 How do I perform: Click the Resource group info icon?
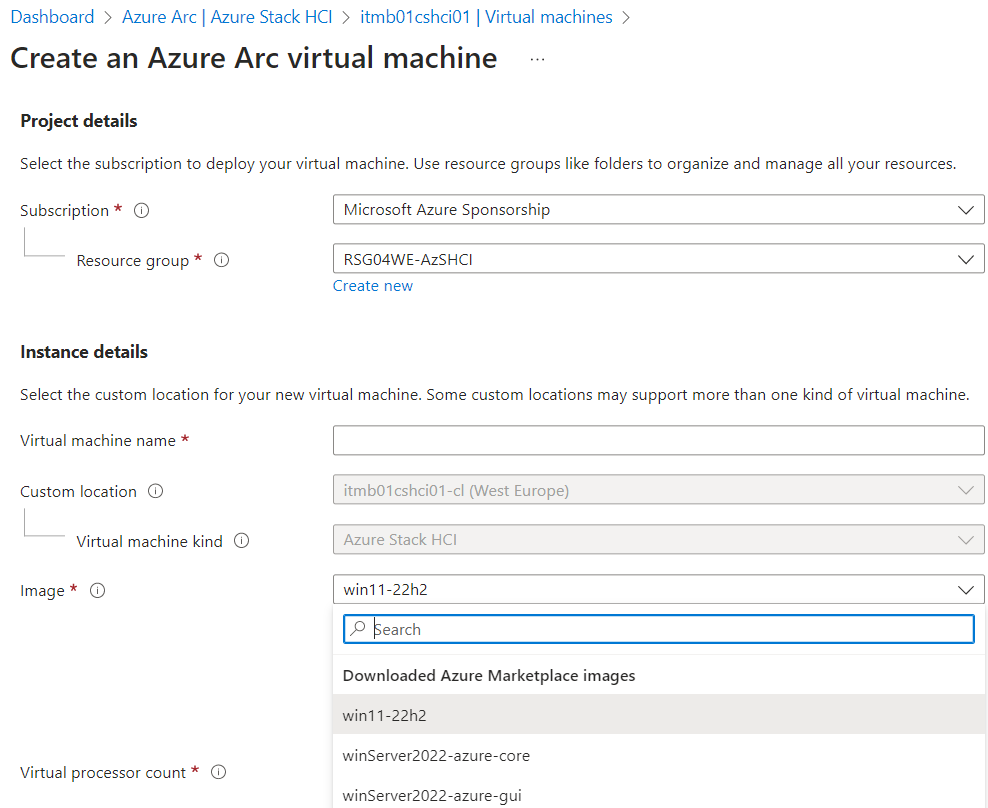(x=222, y=260)
